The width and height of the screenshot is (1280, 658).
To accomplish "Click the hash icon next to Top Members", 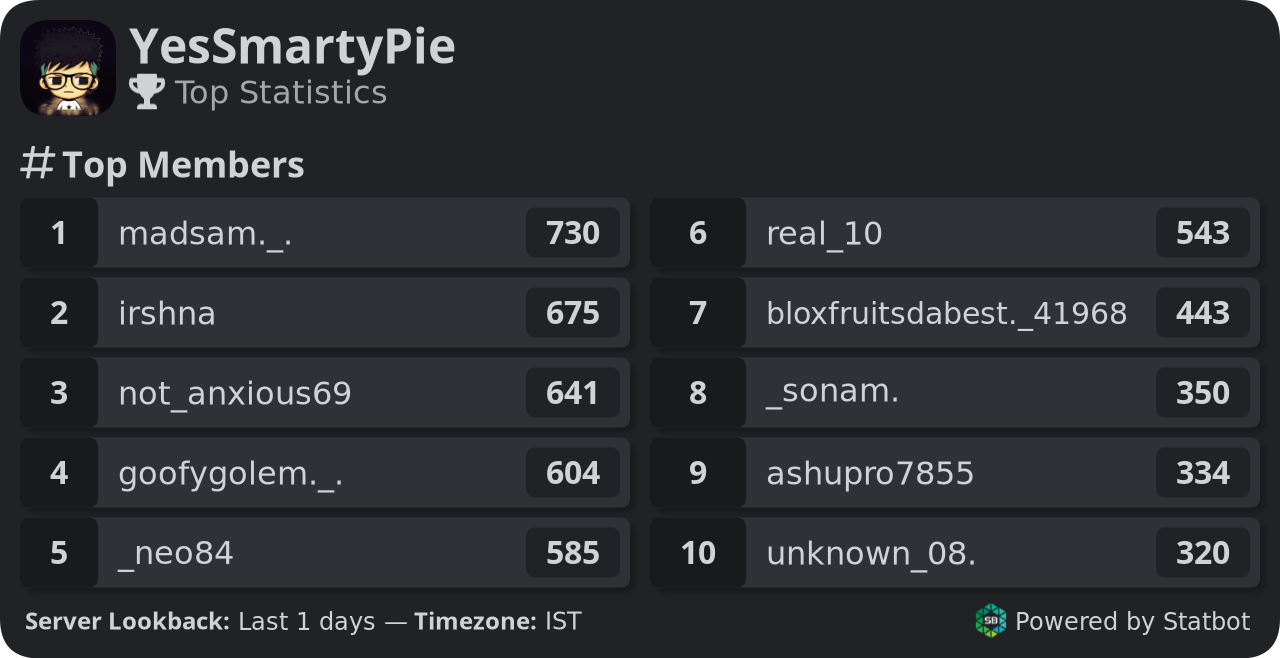I will pos(37,163).
